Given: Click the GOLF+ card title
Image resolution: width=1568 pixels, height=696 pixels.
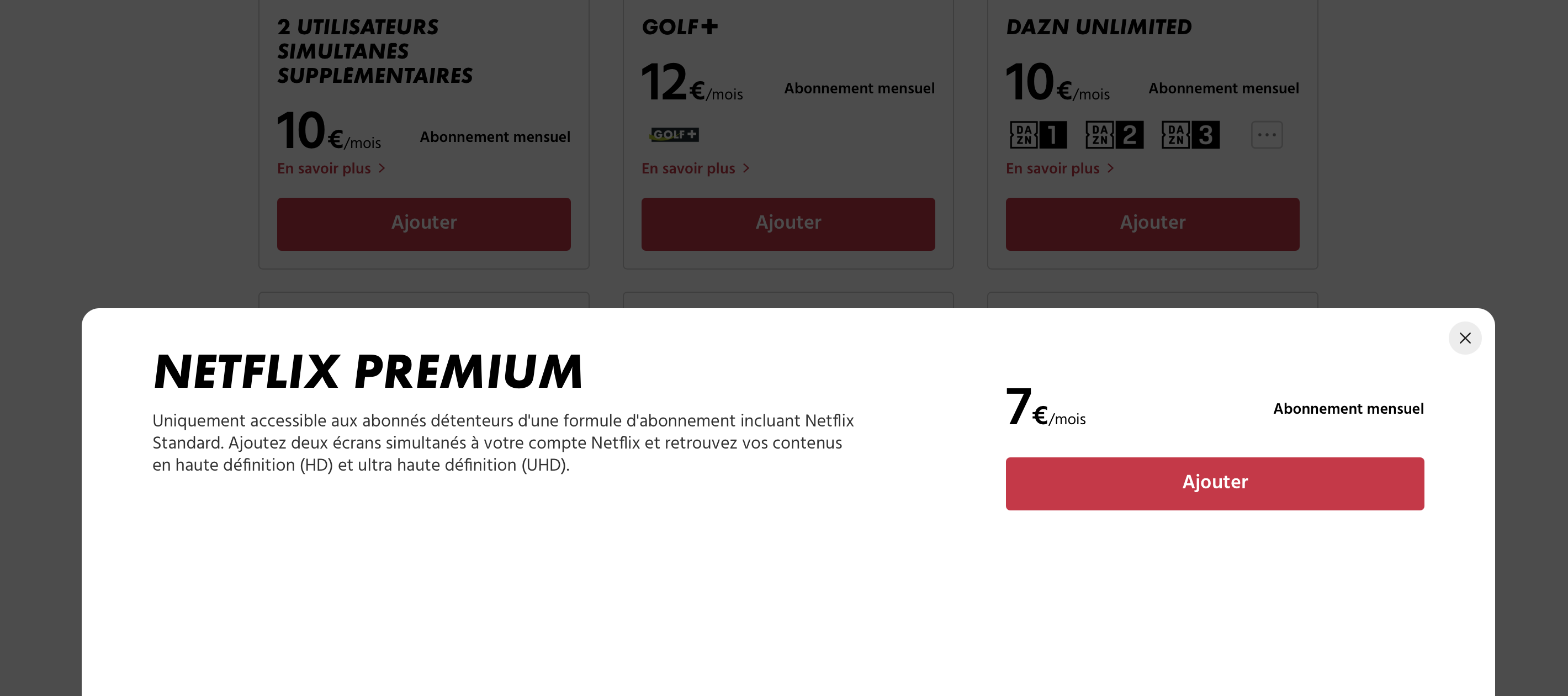Looking at the screenshot, I should pos(680,27).
